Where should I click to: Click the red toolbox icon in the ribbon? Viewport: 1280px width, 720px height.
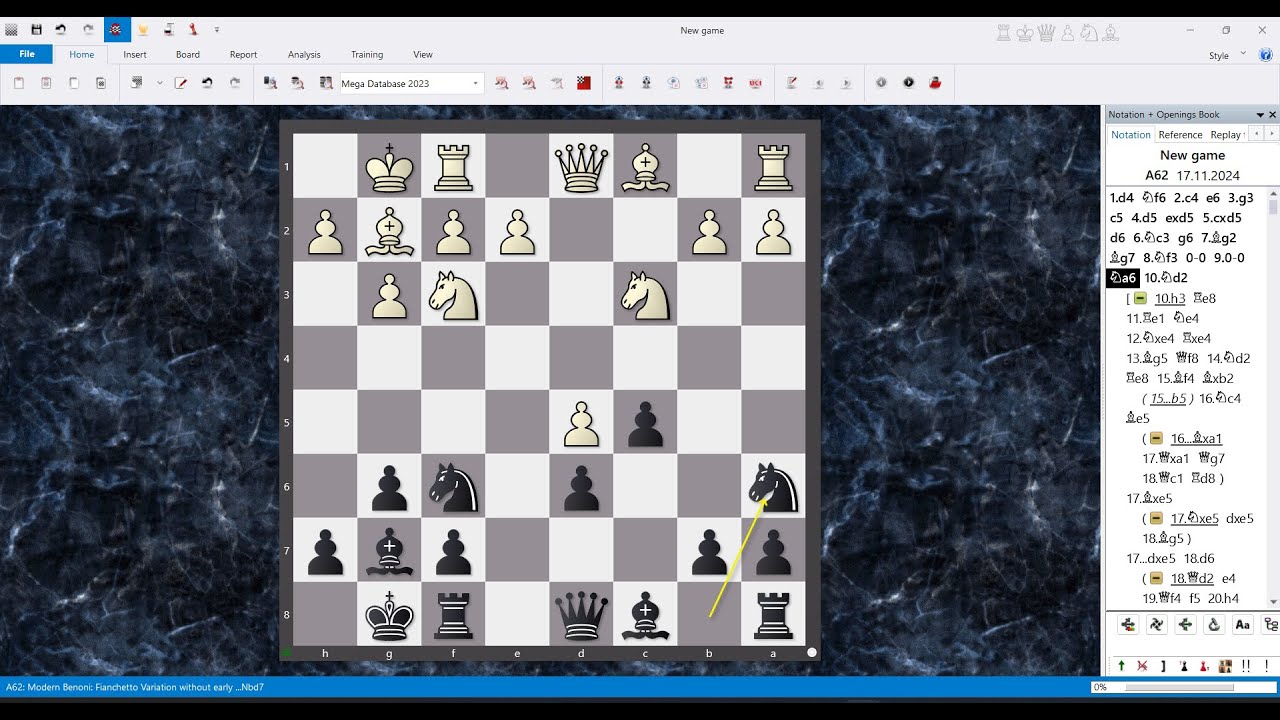click(x=935, y=83)
